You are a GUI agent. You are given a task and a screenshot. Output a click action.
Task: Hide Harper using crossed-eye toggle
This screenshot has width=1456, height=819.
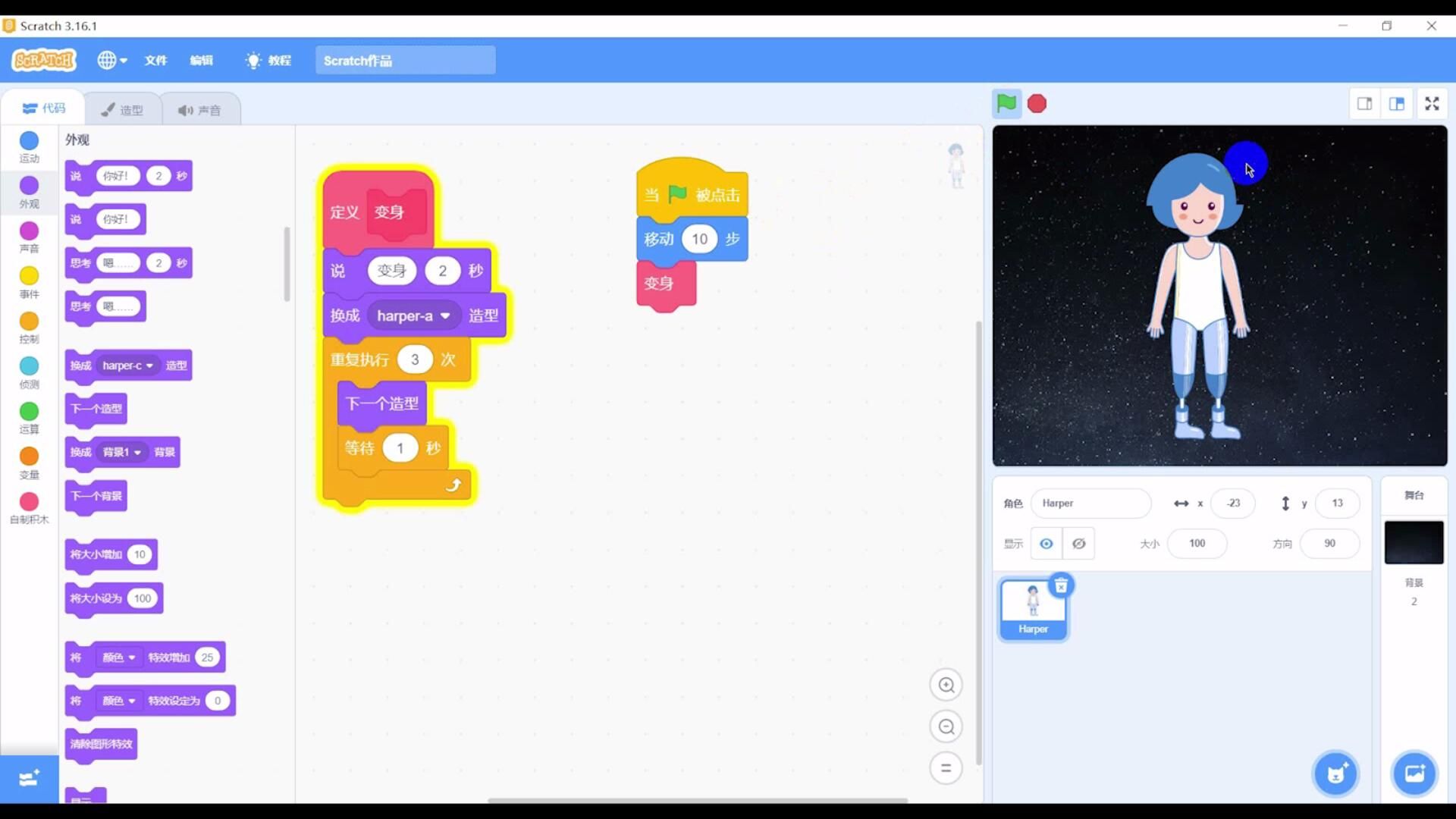click(x=1079, y=543)
